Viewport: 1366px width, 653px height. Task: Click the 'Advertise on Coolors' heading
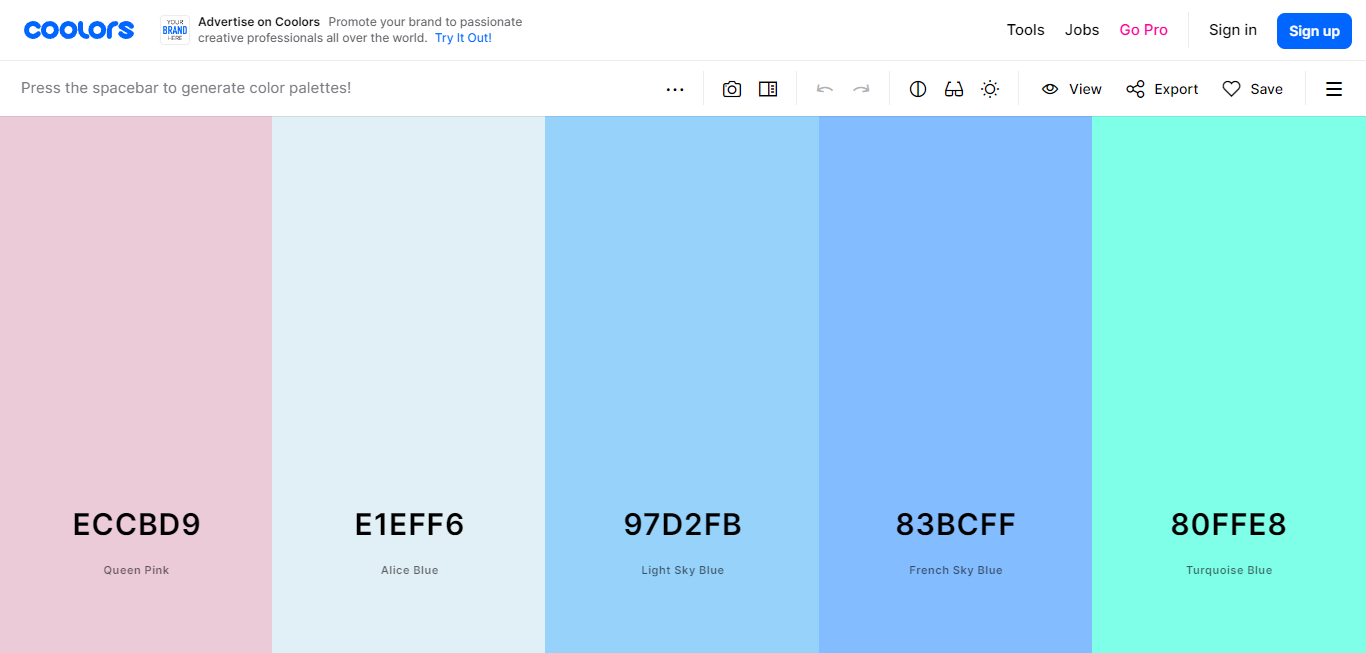(x=259, y=22)
